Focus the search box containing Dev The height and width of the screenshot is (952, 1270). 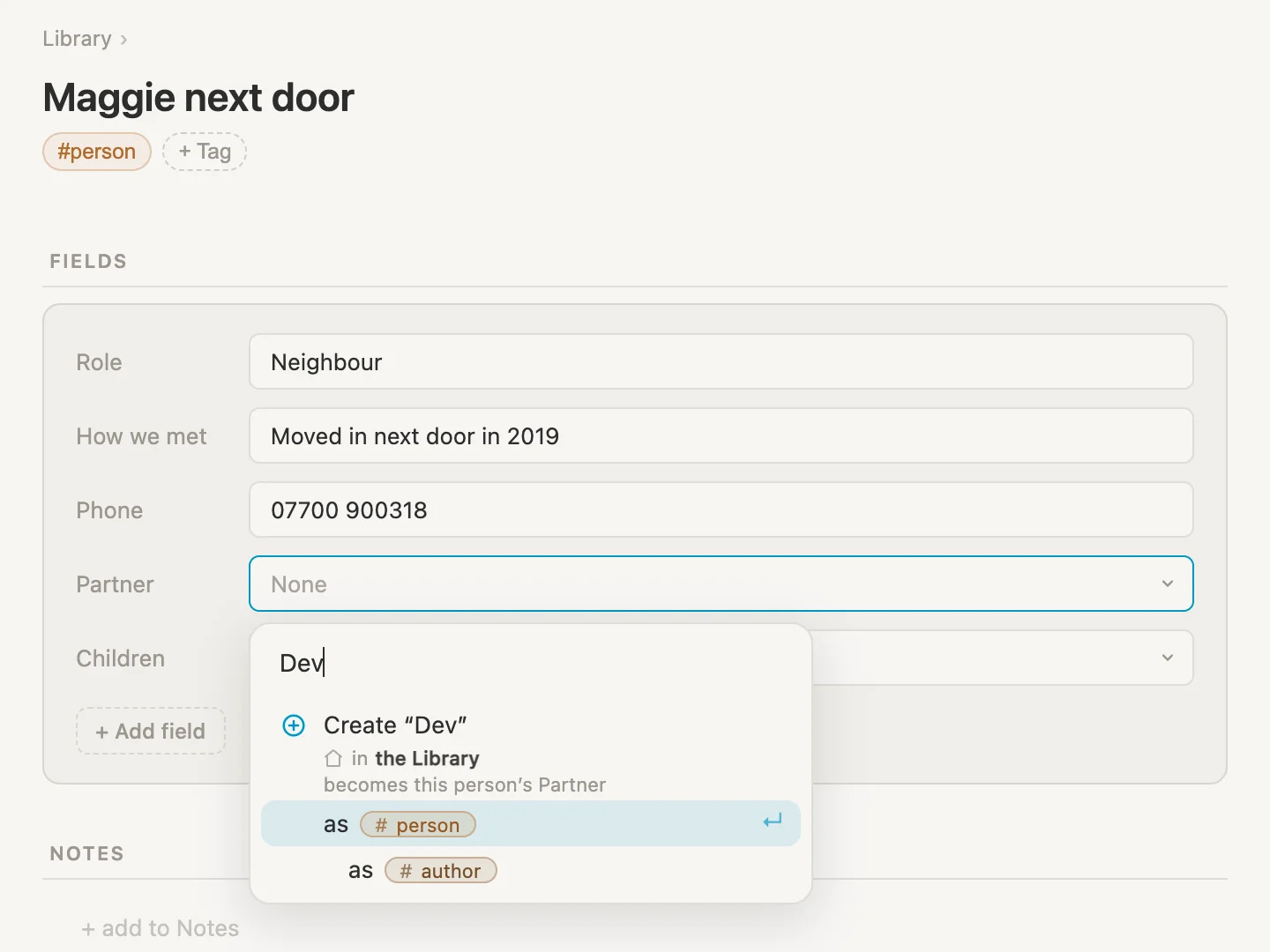point(531,663)
